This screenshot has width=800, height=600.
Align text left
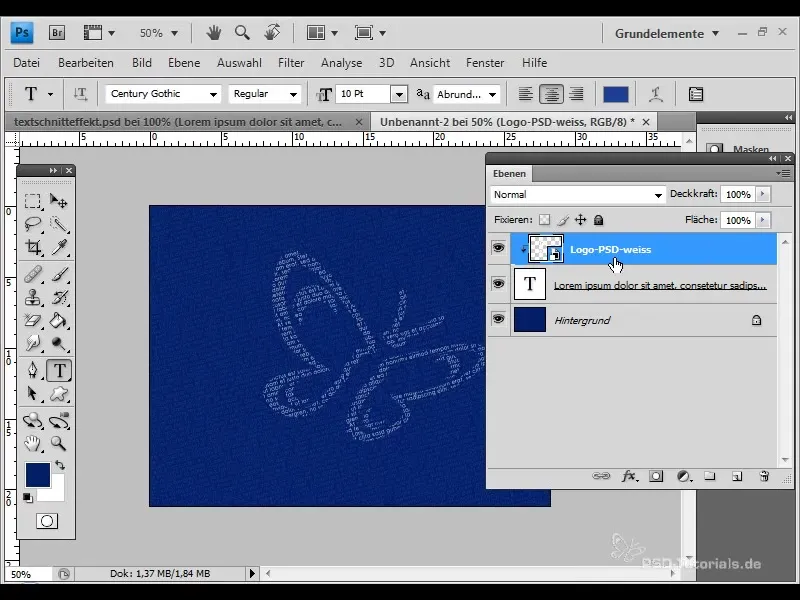click(526, 94)
